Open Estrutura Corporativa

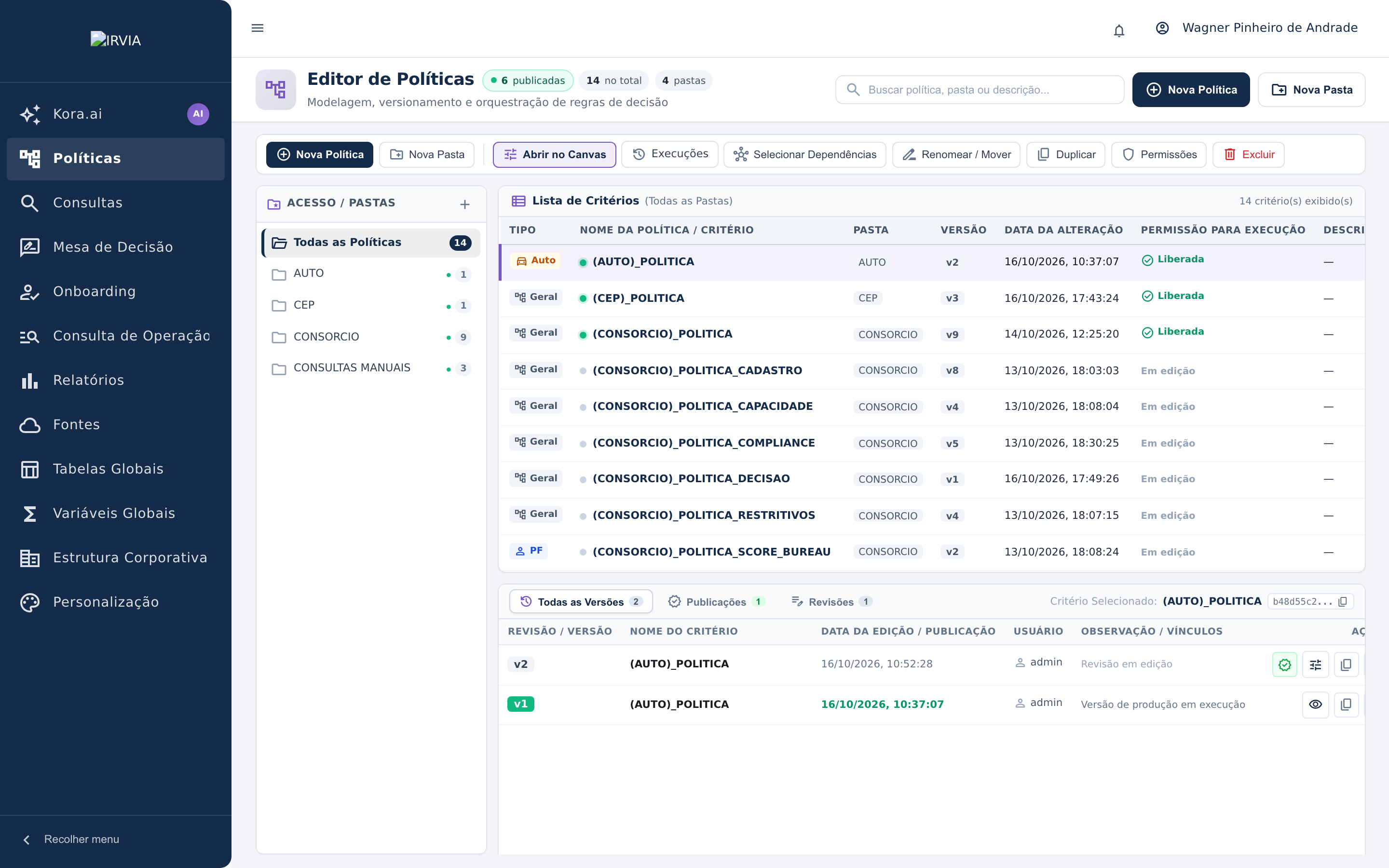click(115, 557)
